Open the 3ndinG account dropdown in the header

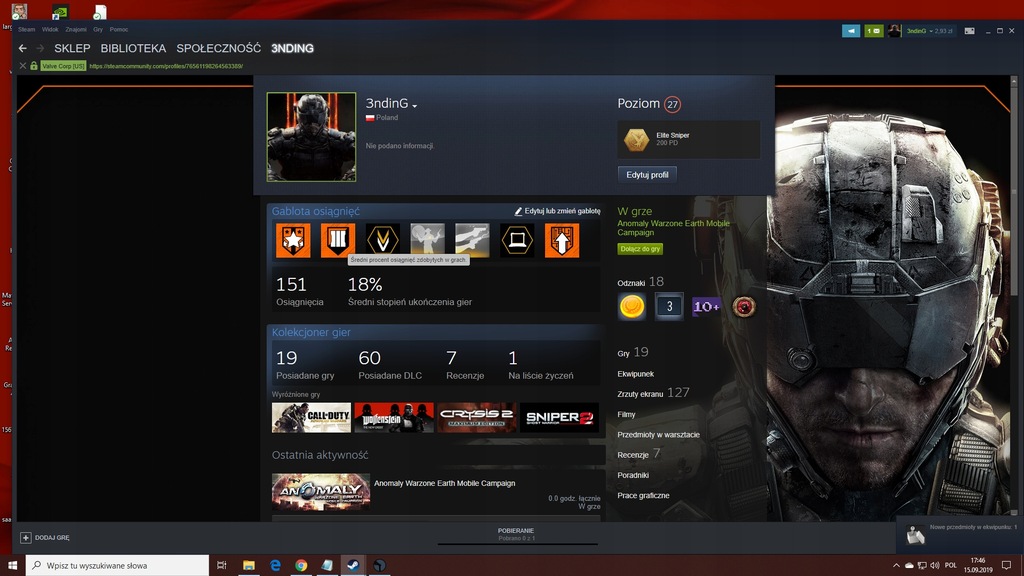click(x=929, y=31)
